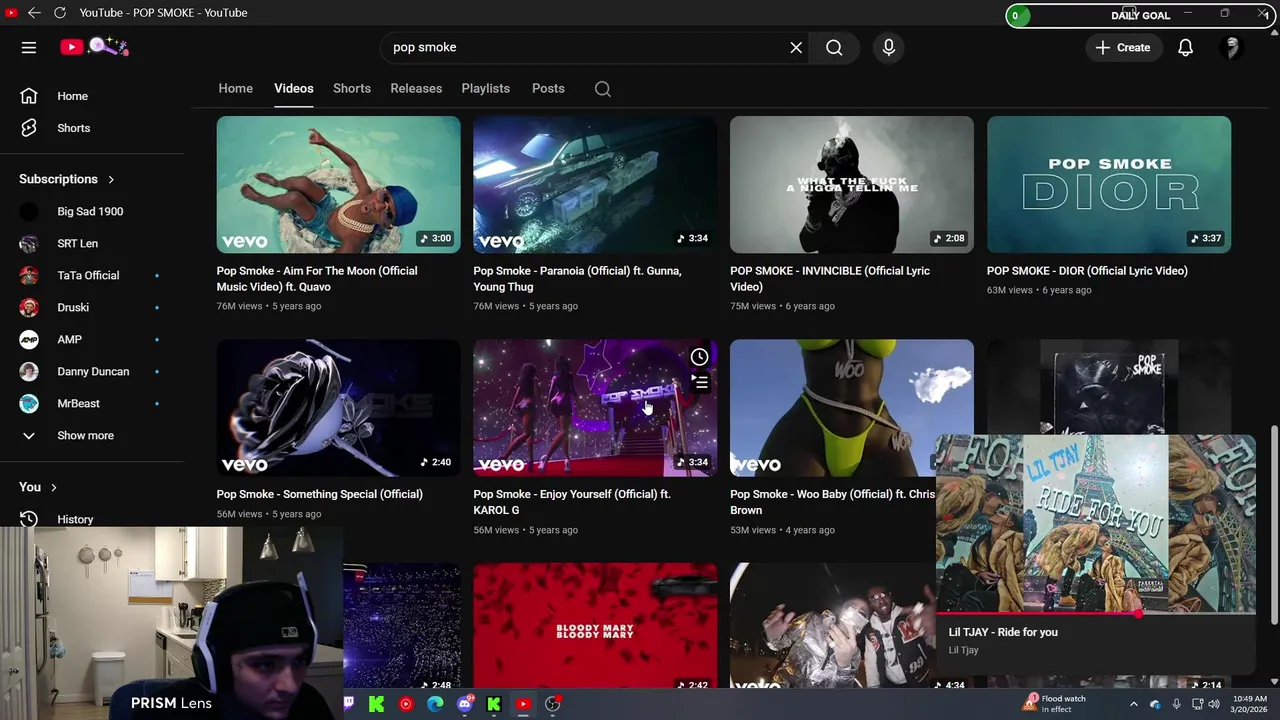Reload the page with refresh icon
This screenshot has height=720, width=1280.
tap(59, 13)
